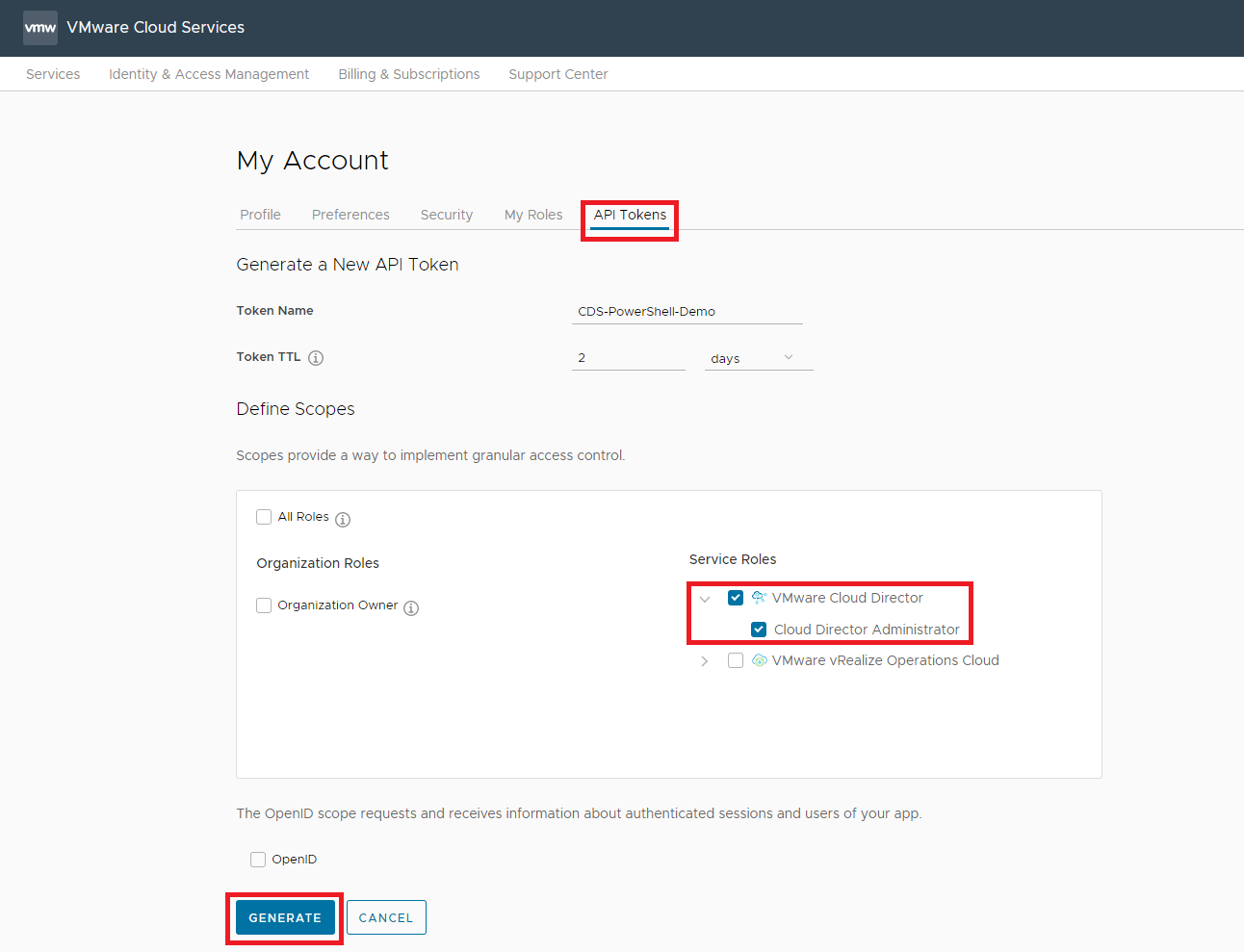Uncheck the Cloud Director Administrator role

pyautogui.click(x=759, y=630)
